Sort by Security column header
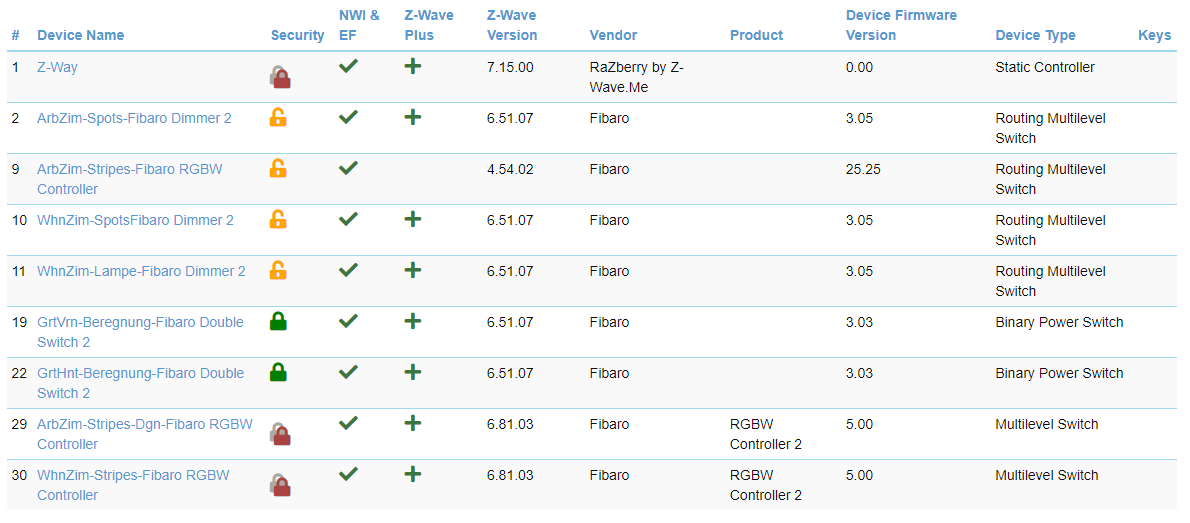Image resolution: width=1190 pixels, height=523 pixels. tap(298, 35)
